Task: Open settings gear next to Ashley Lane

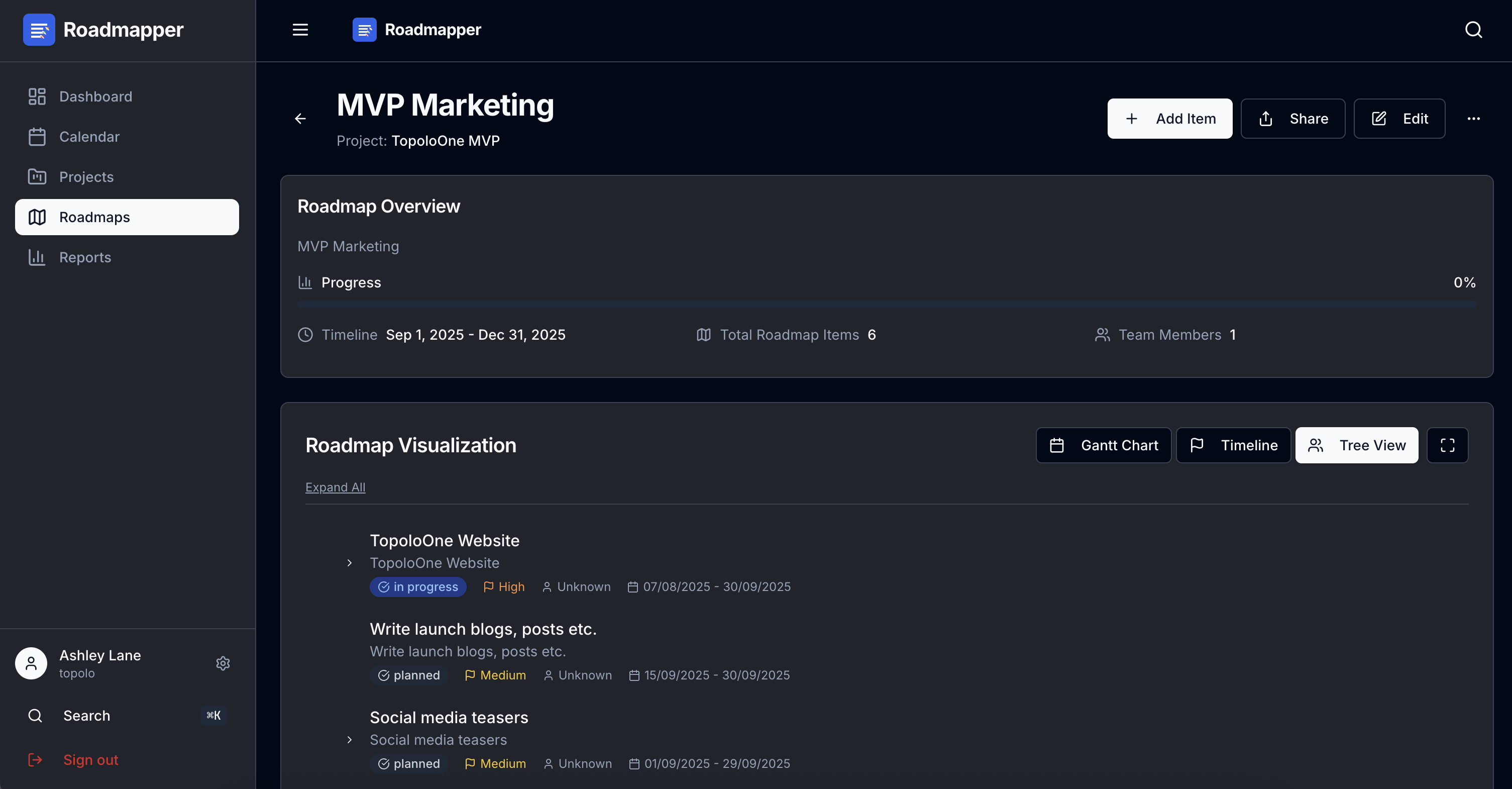Action: pyautogui.click(x=223, y=663)
